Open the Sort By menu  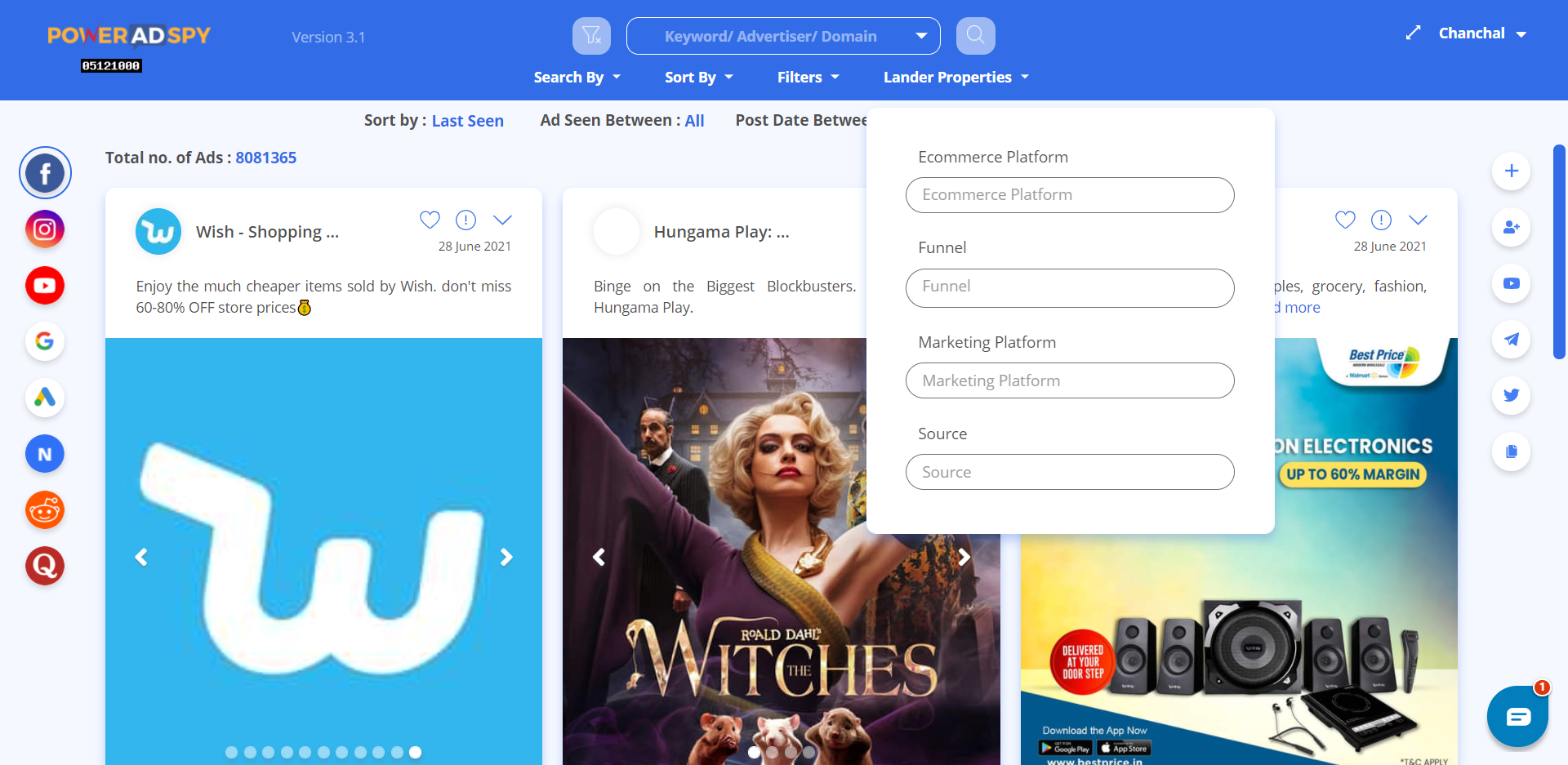[699, 77]
